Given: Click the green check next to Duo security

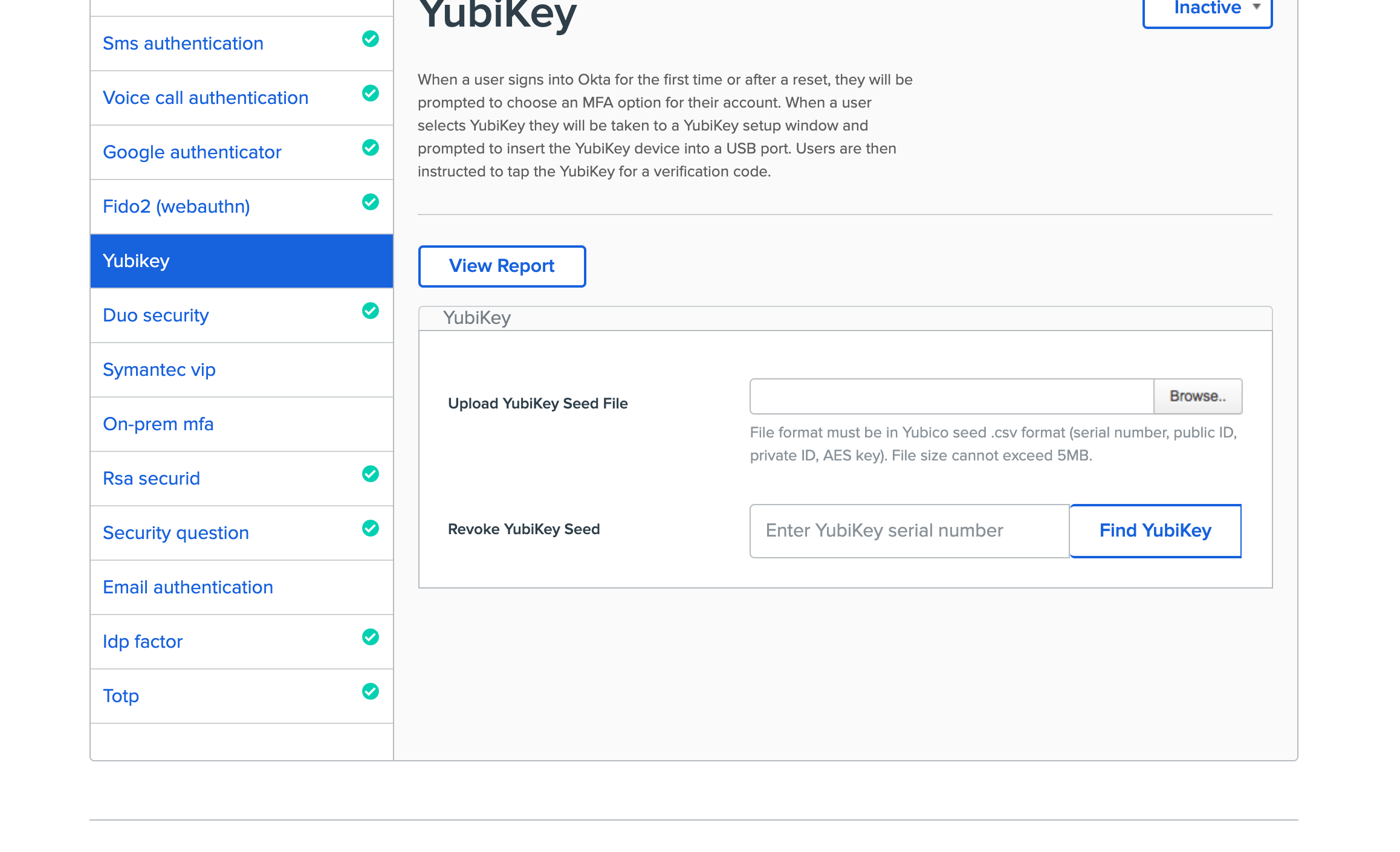Looking at the screenshot, I should pyautogui.click(x=369, y=311).
